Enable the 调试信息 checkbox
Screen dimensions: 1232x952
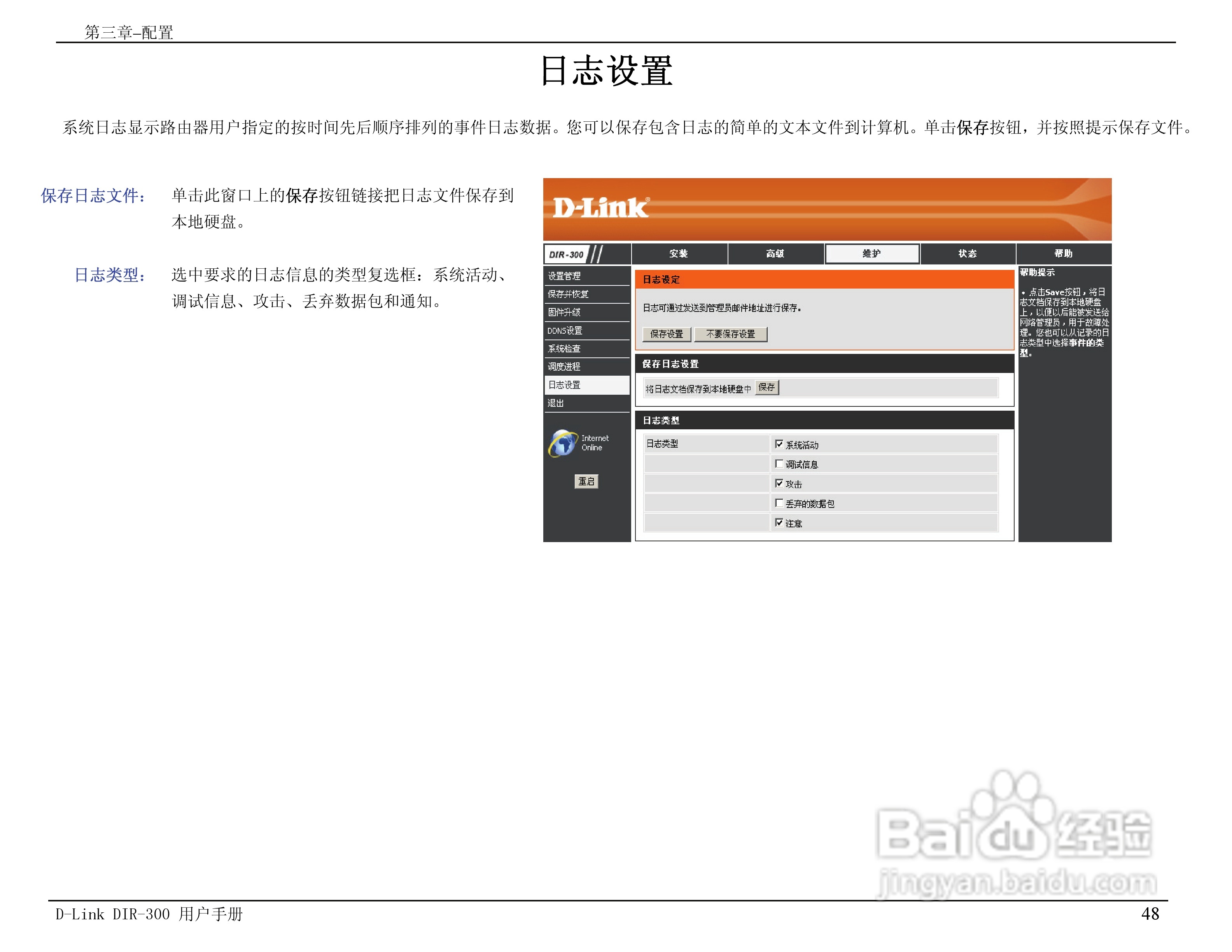(x=779, y=464)
